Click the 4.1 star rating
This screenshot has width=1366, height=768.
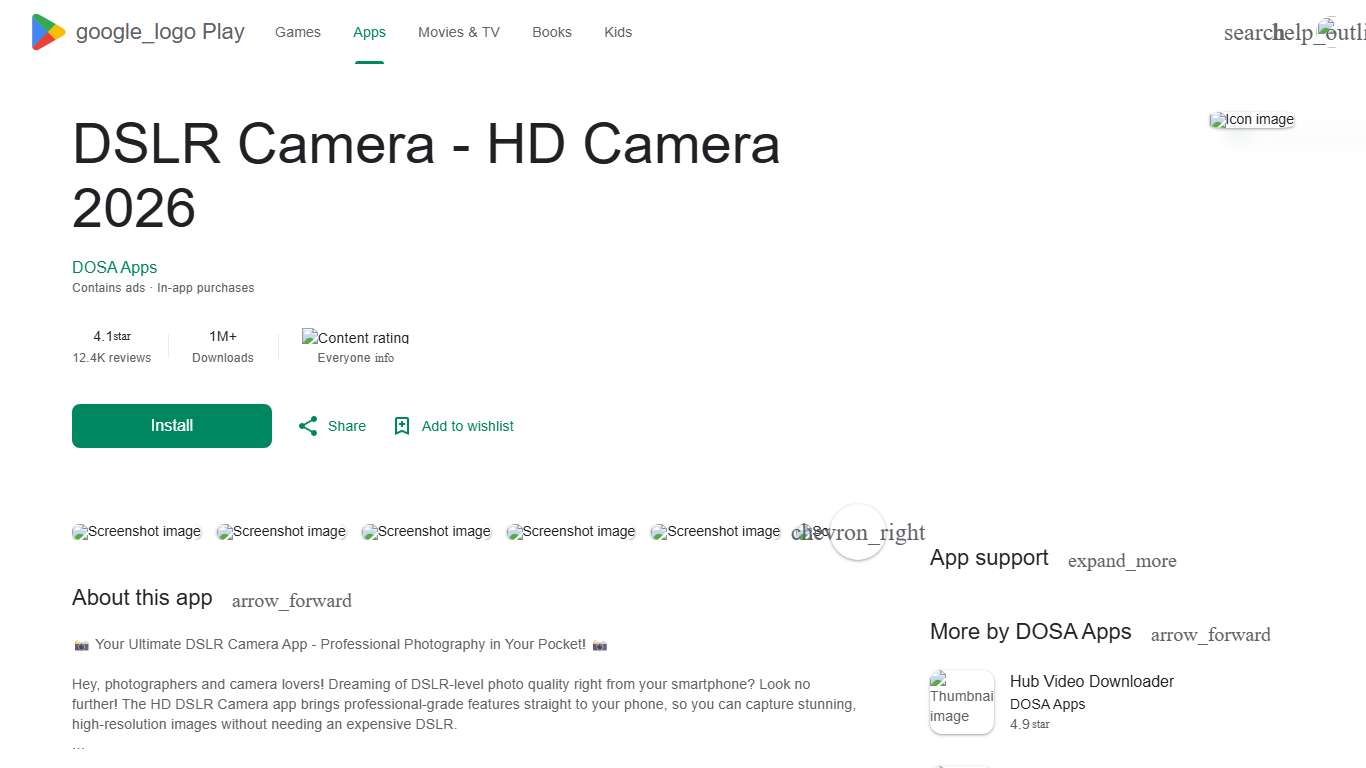tap(111, 336)
